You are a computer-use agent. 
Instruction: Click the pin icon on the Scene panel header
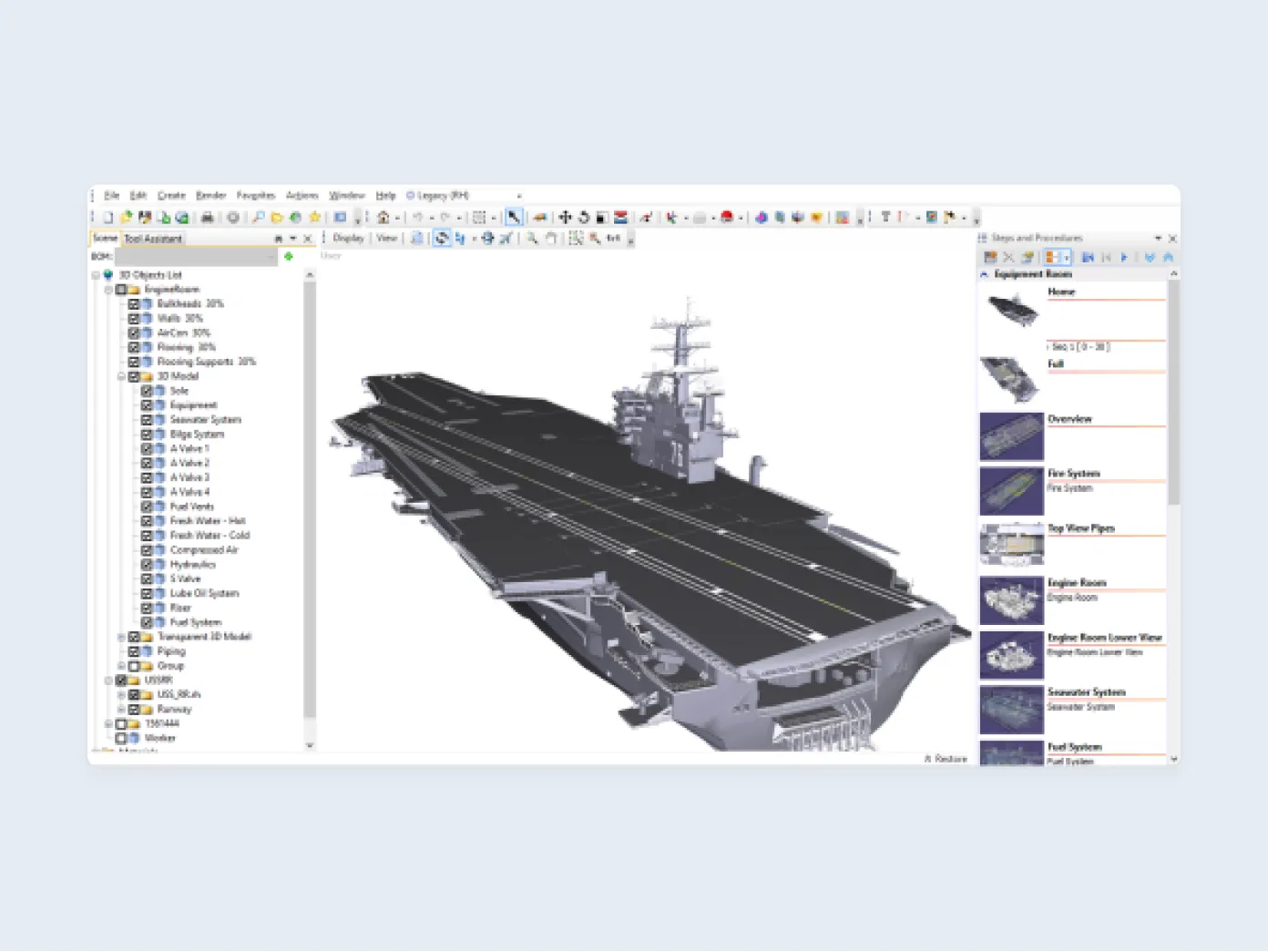[x=279, y=239]
